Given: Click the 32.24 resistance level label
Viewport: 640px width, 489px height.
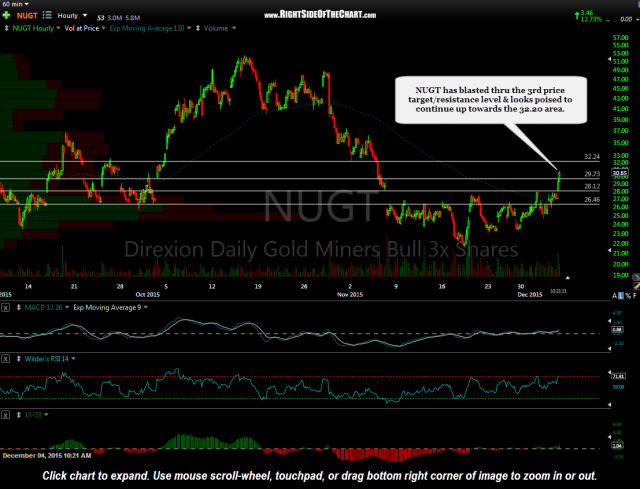Looking at the screenshot, I should pyautogui.click(x=592, y=157).
